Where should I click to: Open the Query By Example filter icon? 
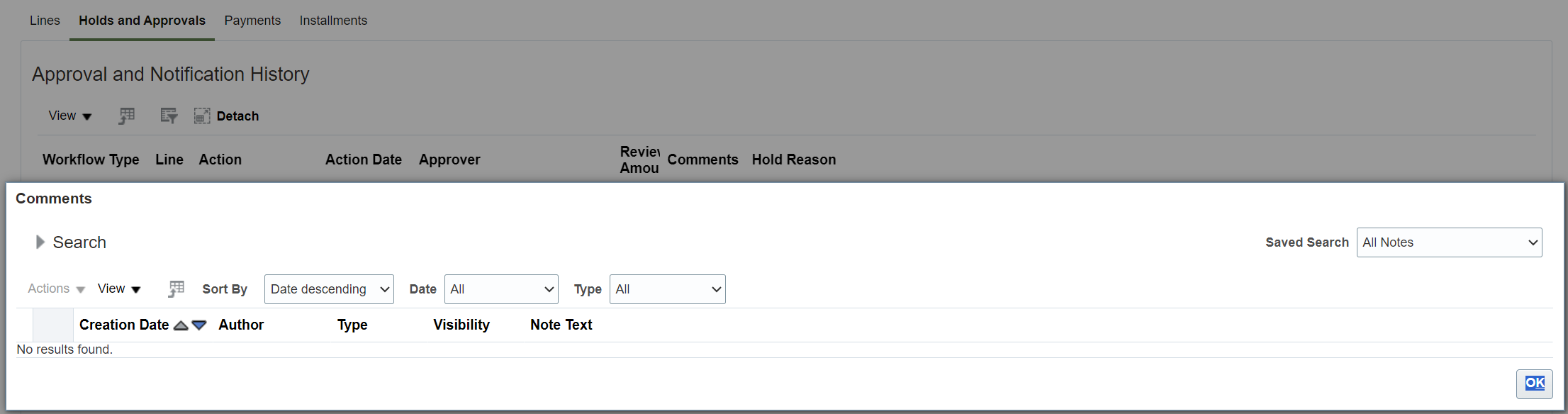point(168,115)
